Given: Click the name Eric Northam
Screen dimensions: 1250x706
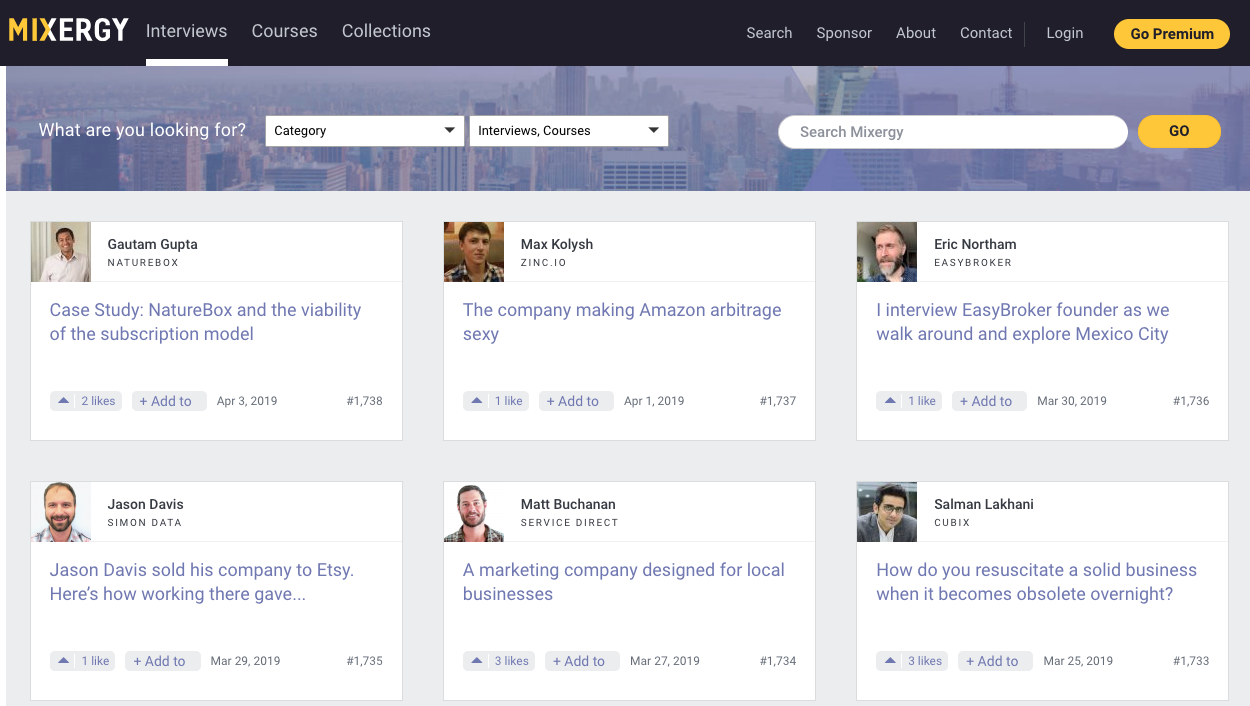Looking at the screenshot, I should coord(975,244).
